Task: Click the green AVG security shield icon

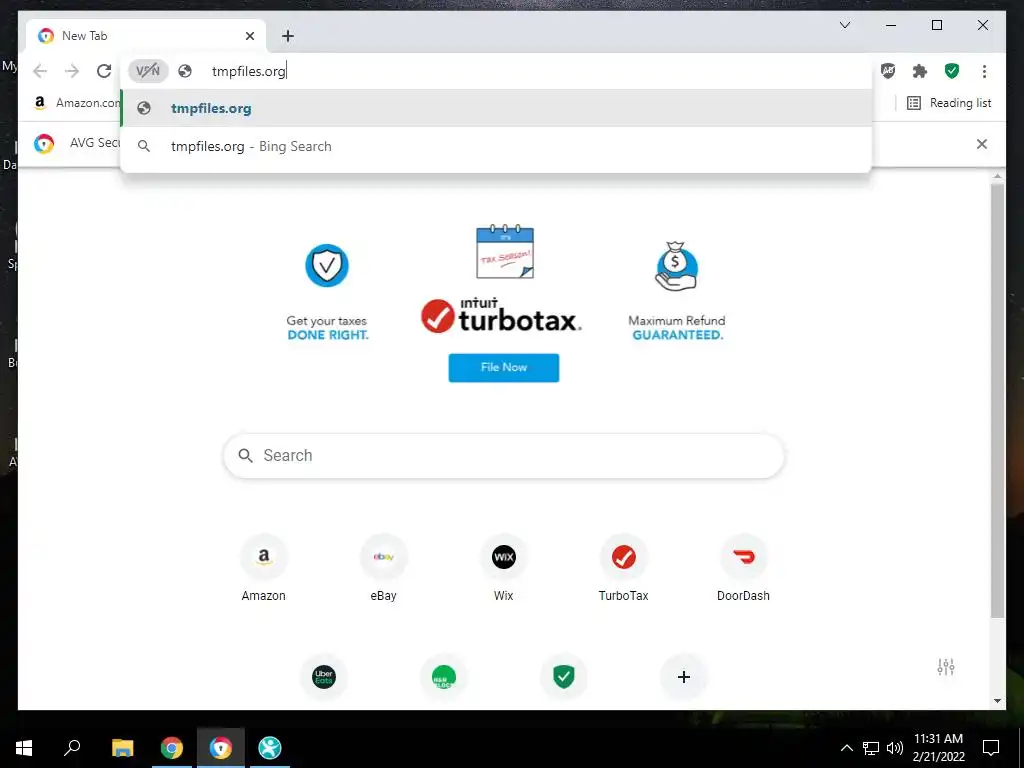Action: point(952,71)
